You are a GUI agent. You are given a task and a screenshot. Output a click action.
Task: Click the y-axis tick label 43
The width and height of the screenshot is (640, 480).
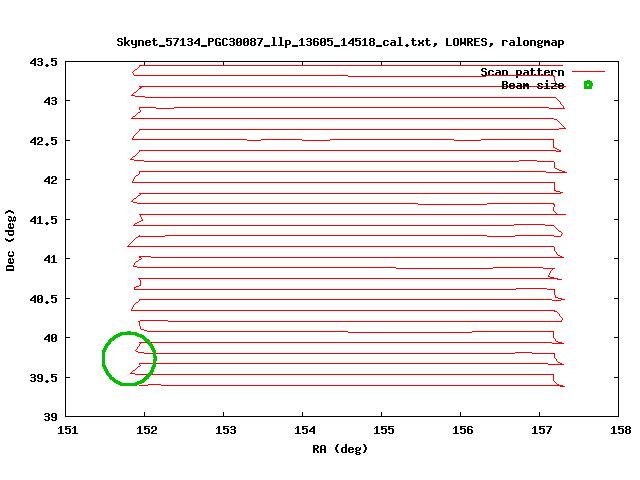(x=51, y=101)
